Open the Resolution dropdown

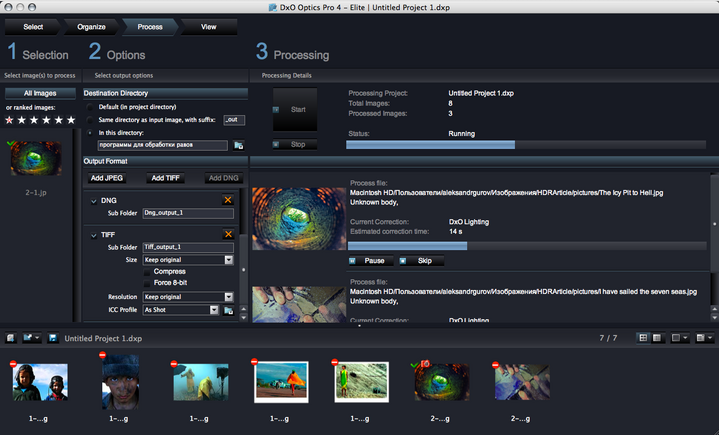click(x=228, y=297)
